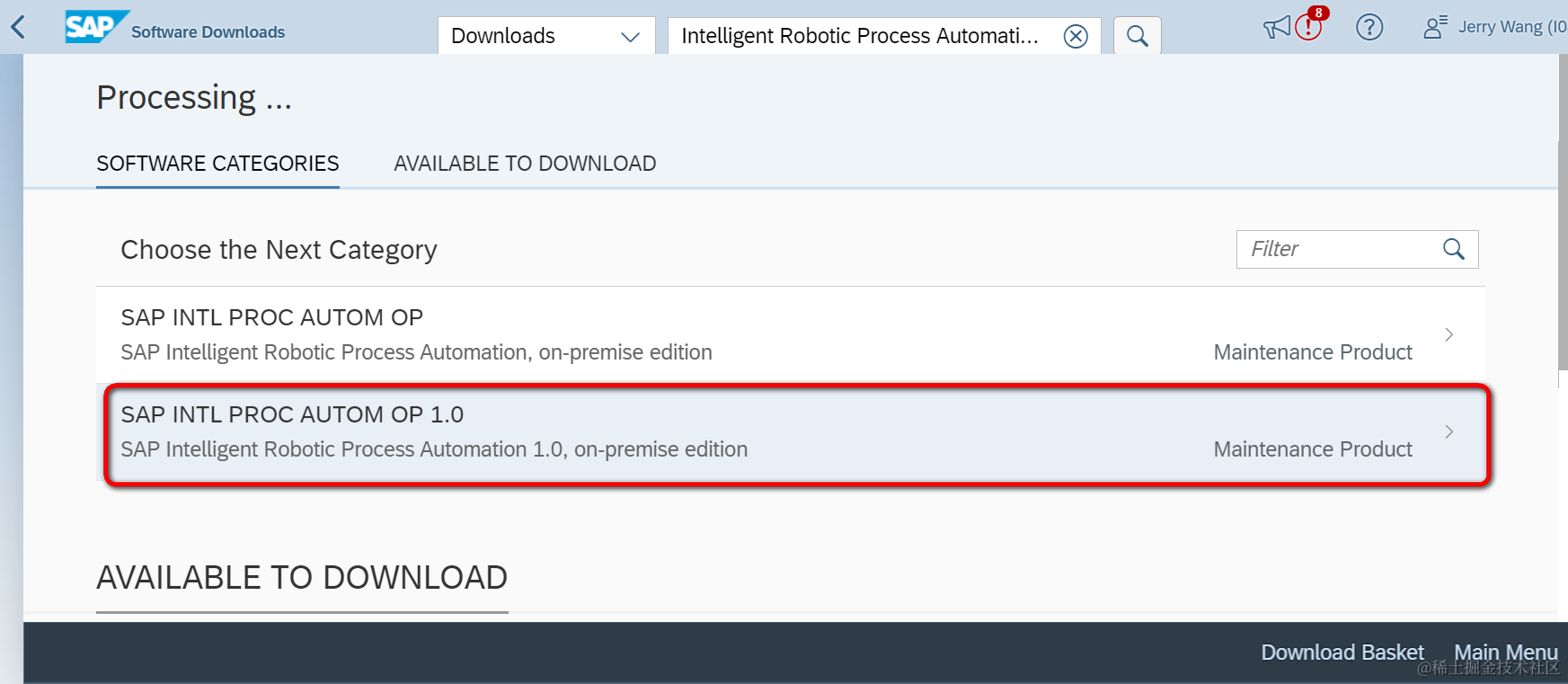The height and width of the screenshot is (684, 1568).
Task: Open the Main Menu link in the footer
Action: (1506, 653)
